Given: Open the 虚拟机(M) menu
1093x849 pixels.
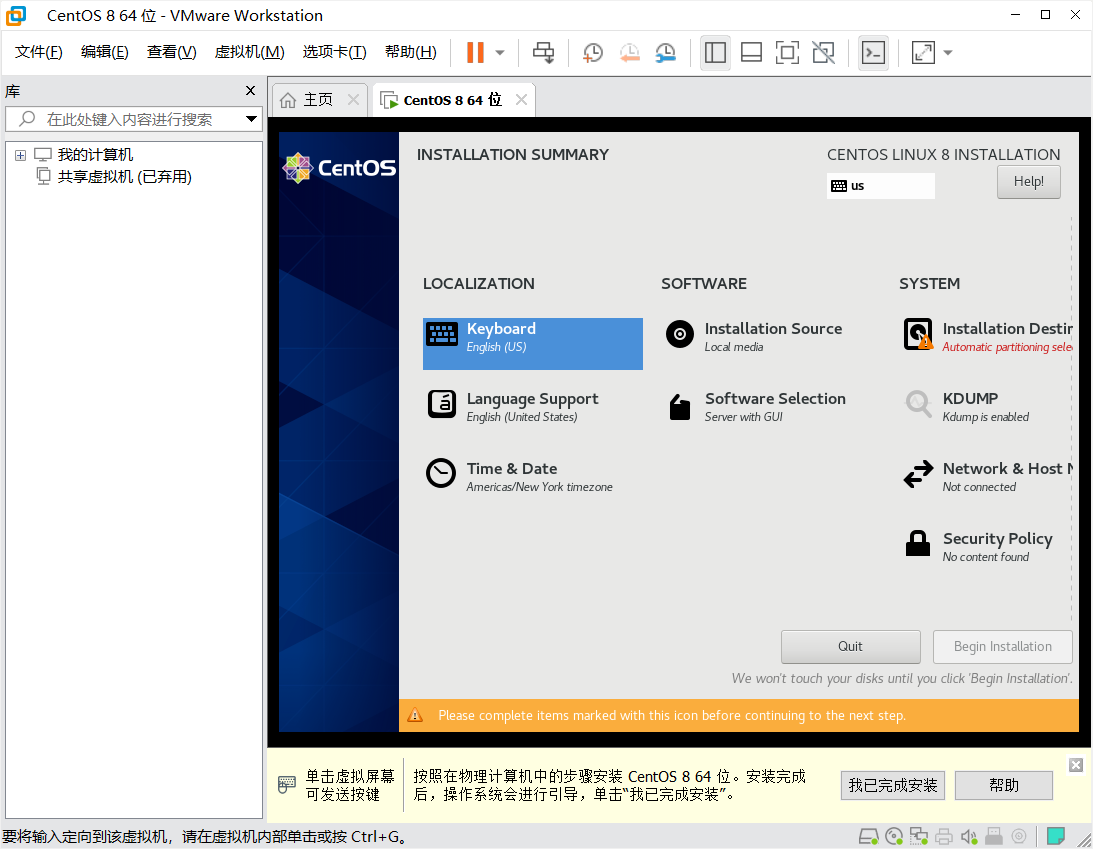Looking at the screenshot, I should pos(250,52).
